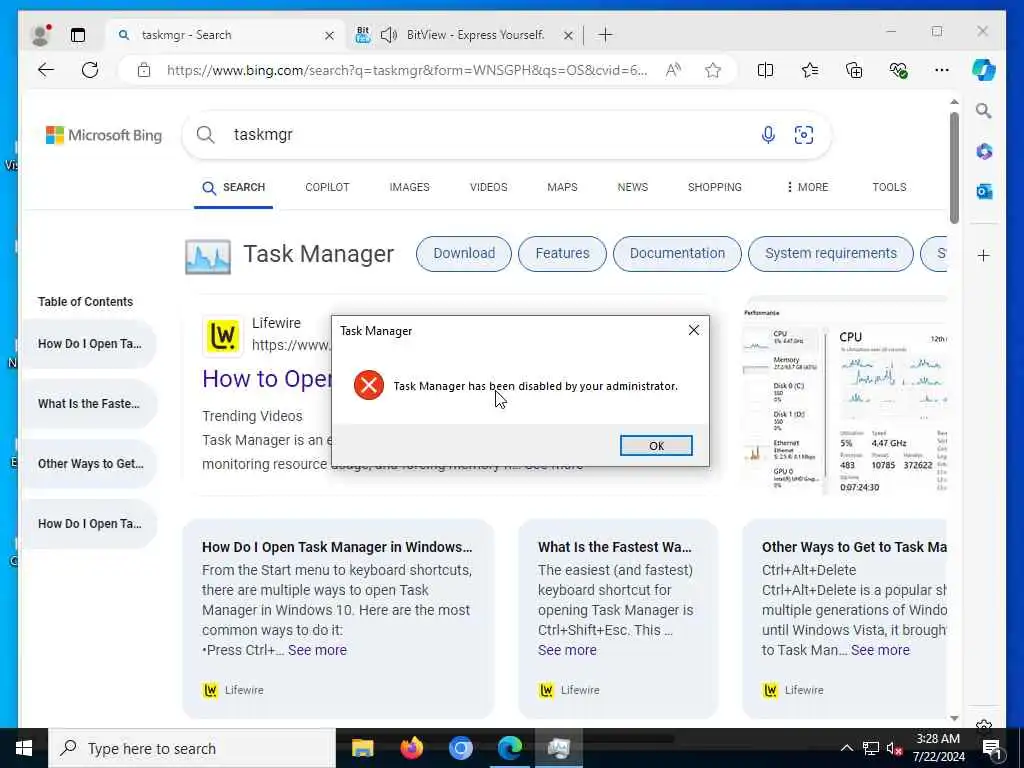1024x768 pixels.
Task: Click the browser address bar URL
Action: pos(407,70)
